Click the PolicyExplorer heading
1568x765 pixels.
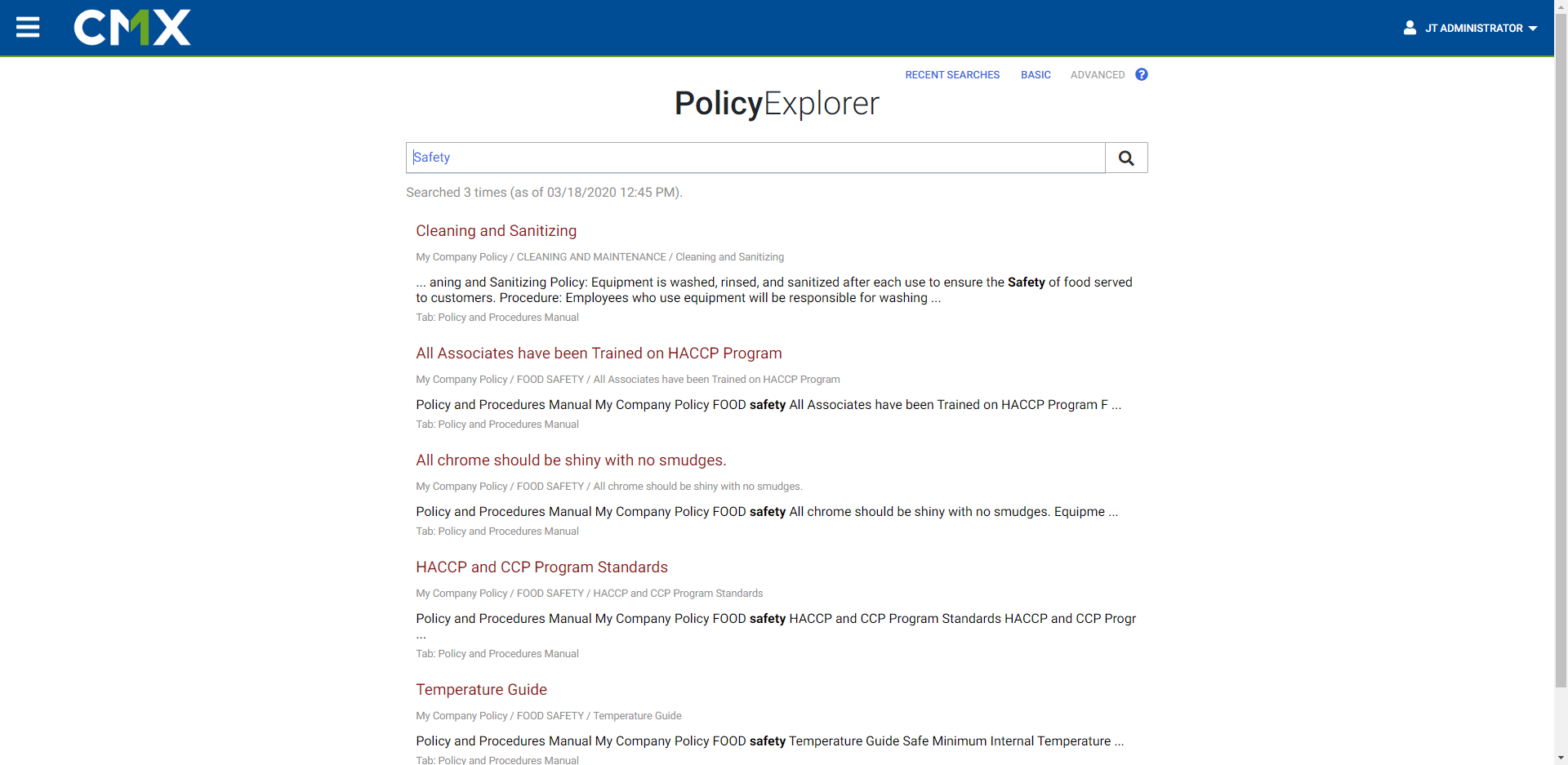(777, 104)
